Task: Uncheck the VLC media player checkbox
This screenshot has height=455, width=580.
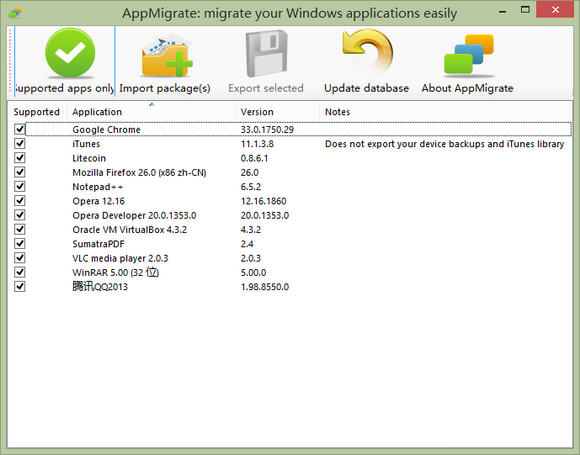Action: coord(20,258)
